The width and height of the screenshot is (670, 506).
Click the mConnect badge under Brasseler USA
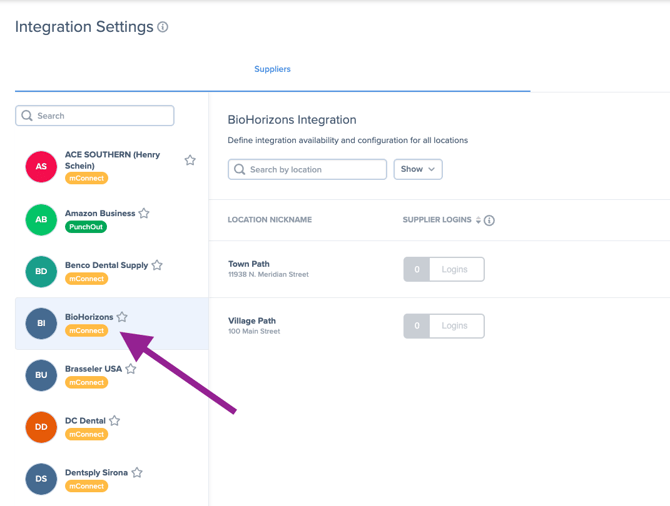coord(86,382)
